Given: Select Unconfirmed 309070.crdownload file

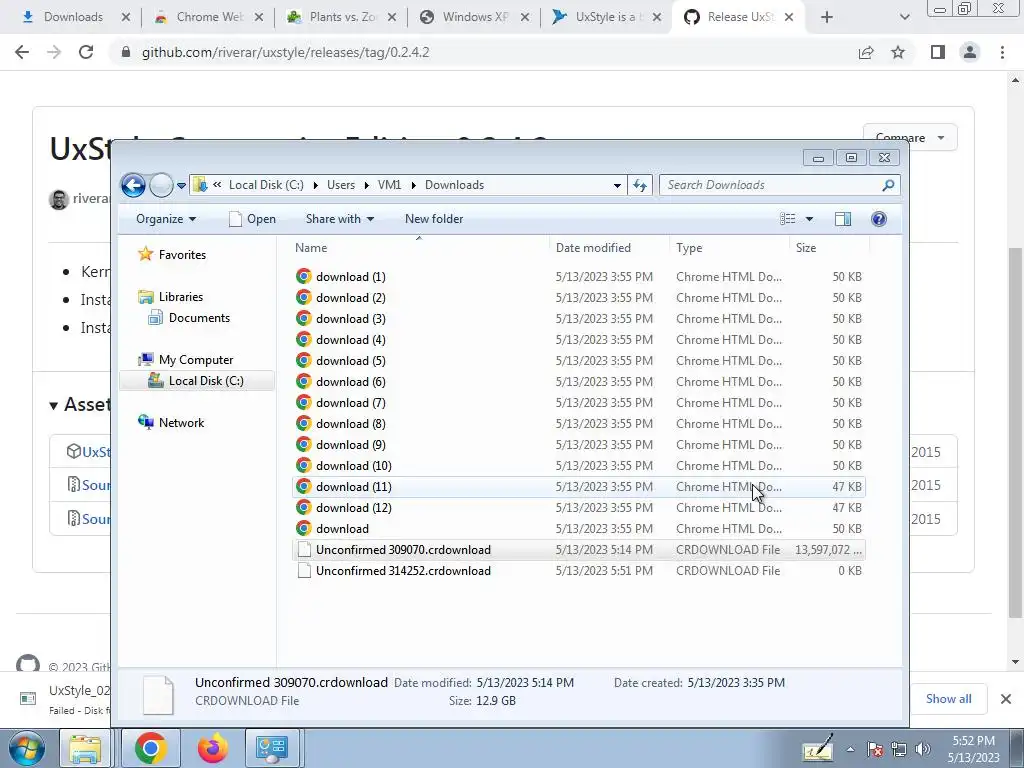Looking at the screenshot, I should click(579, 550).
